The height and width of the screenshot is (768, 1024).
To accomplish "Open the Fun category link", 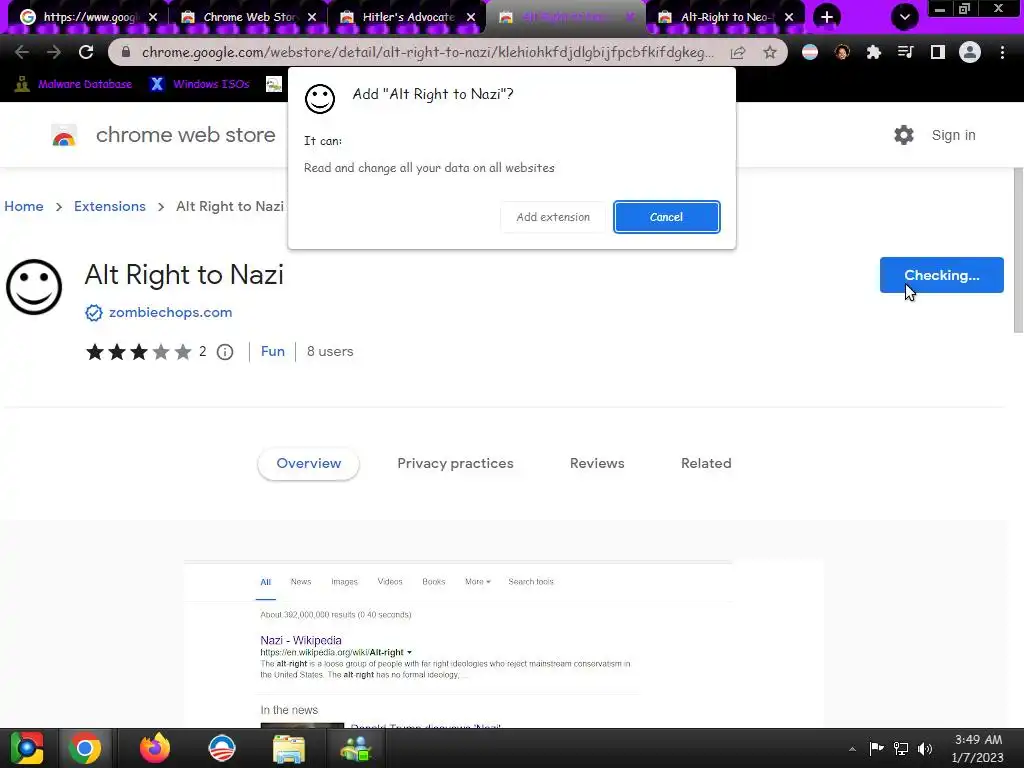I will point(272,351).
